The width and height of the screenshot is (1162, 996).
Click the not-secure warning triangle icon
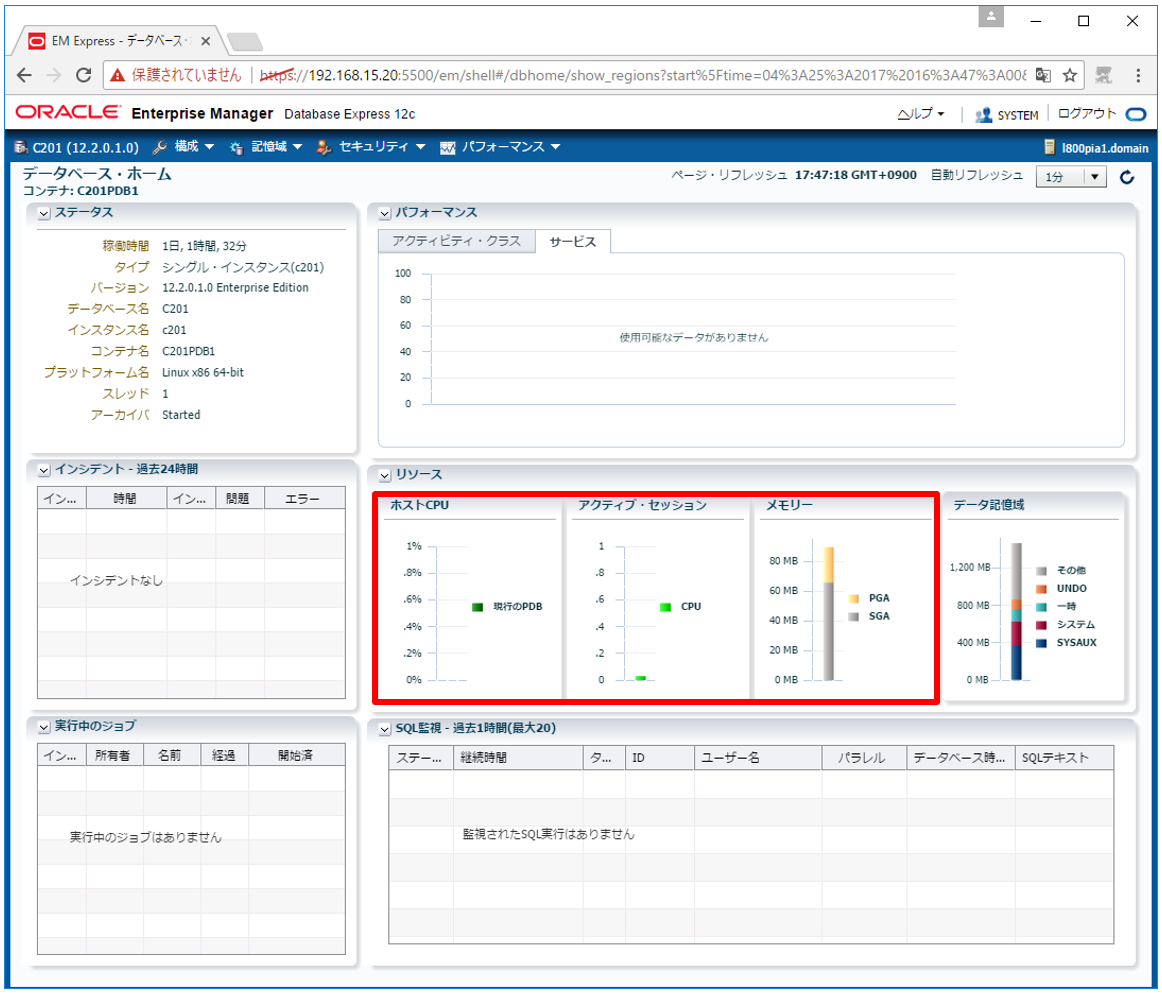(x=117, y=75)
